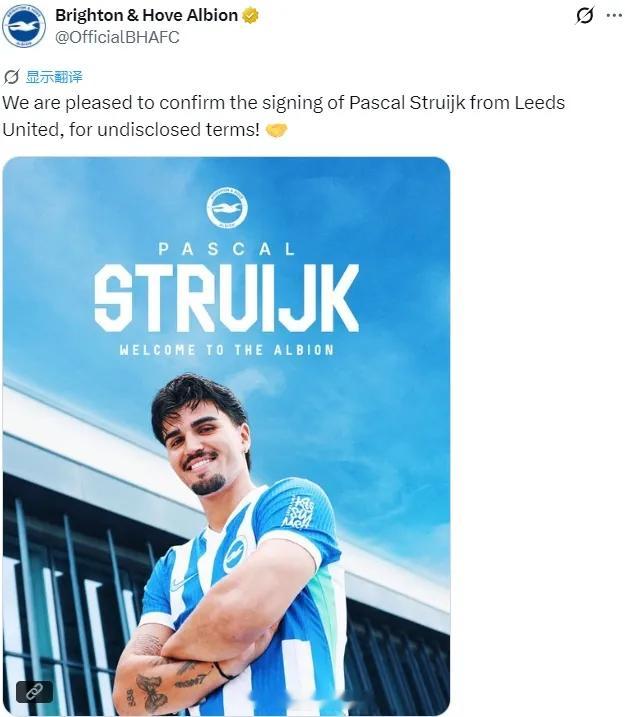Show translation via 显示翻译 link

coord(54,77)
